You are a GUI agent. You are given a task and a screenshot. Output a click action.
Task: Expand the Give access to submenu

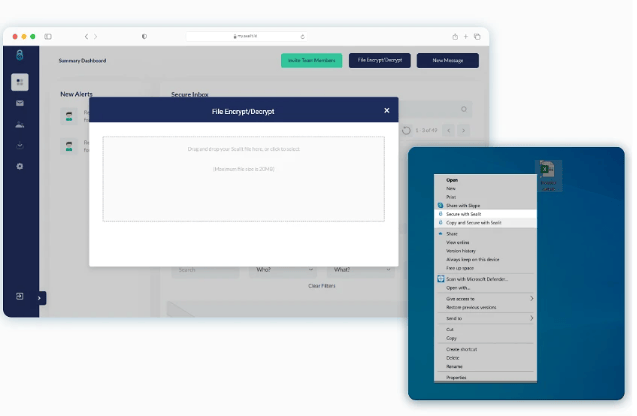tap(485, 299)
